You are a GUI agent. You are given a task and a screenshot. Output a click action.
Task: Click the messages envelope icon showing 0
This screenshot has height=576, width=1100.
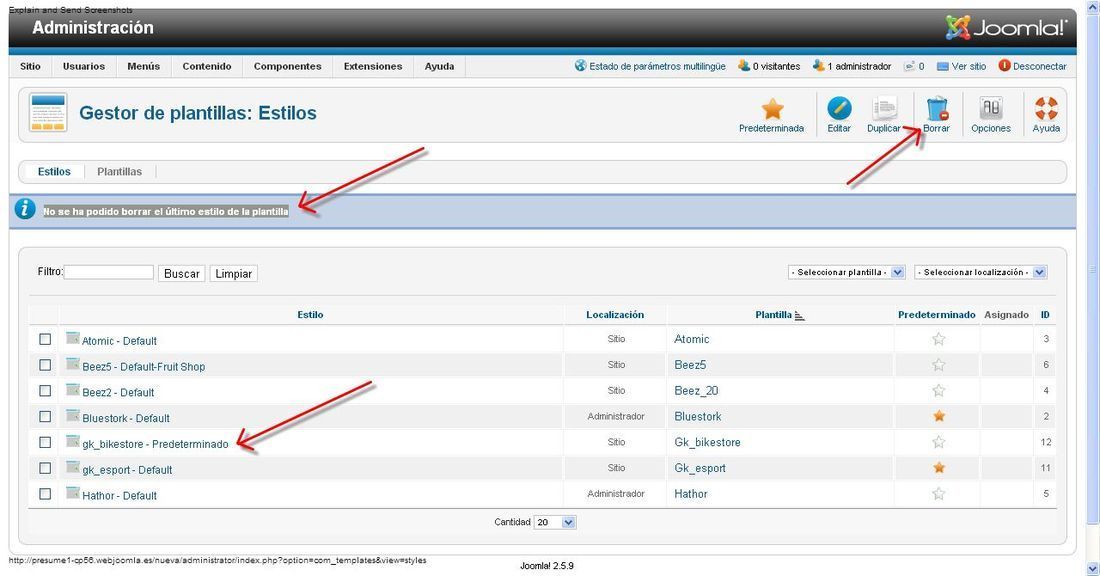pyautogui.click(x=909, y=66)
